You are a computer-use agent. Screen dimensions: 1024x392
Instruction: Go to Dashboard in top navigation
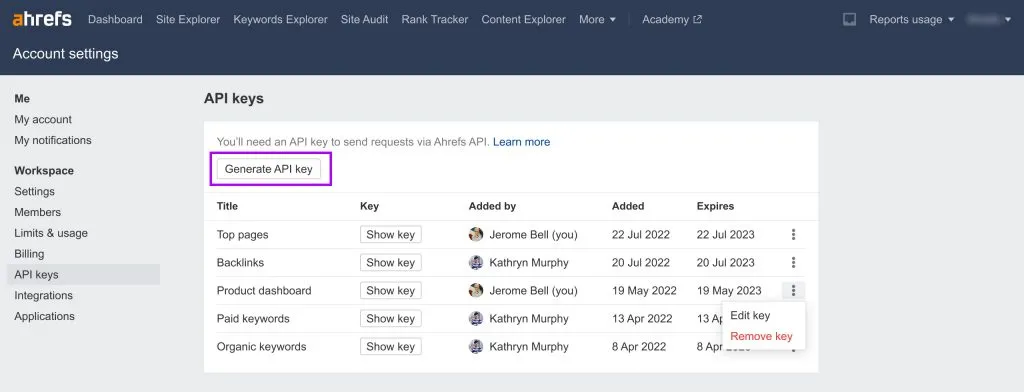(x=115, y=20)
